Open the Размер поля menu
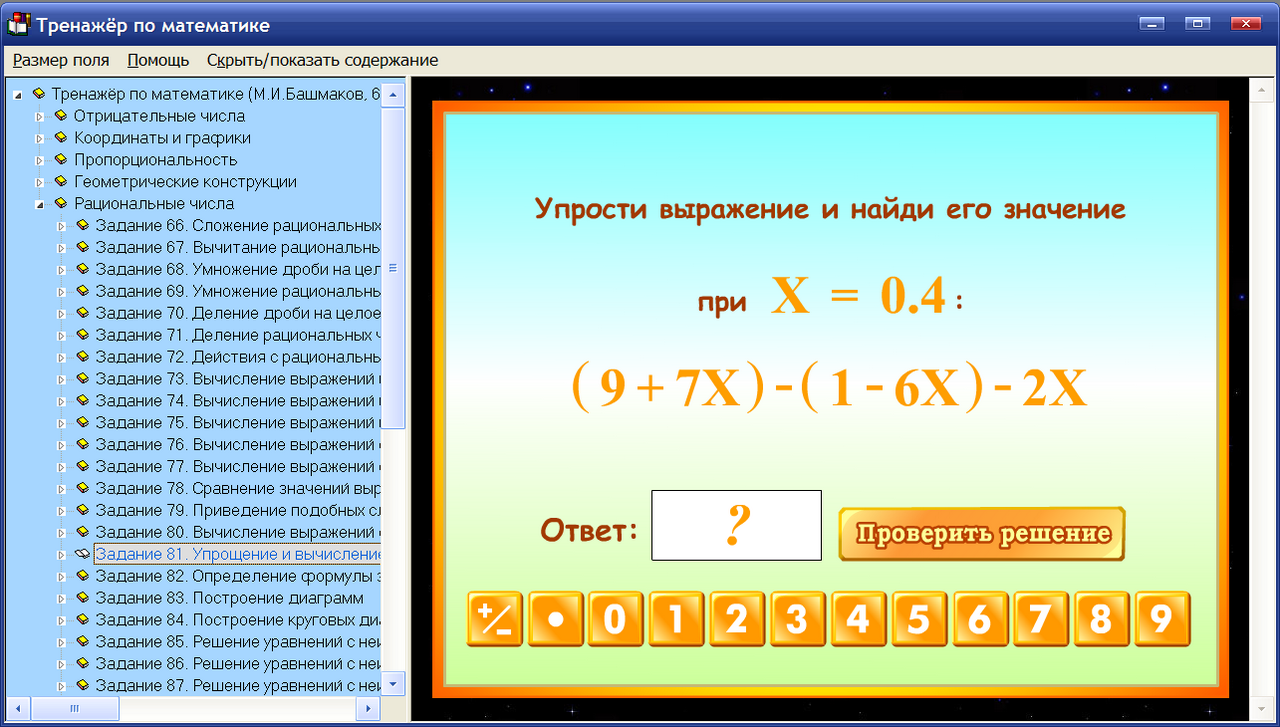Screen dimensions: 1280x727 click(60, 60)
